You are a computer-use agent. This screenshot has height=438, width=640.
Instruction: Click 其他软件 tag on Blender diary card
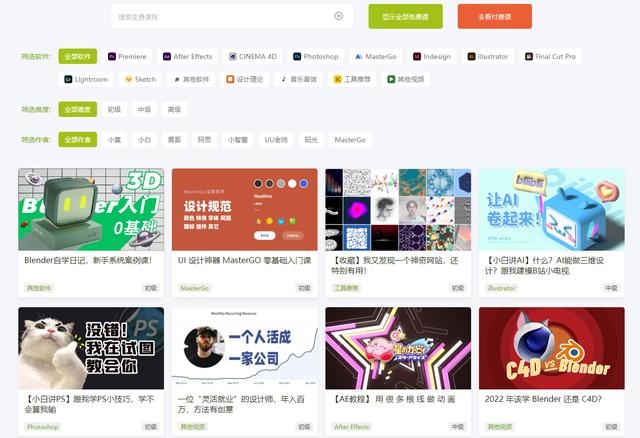click(x=39, y=288)
